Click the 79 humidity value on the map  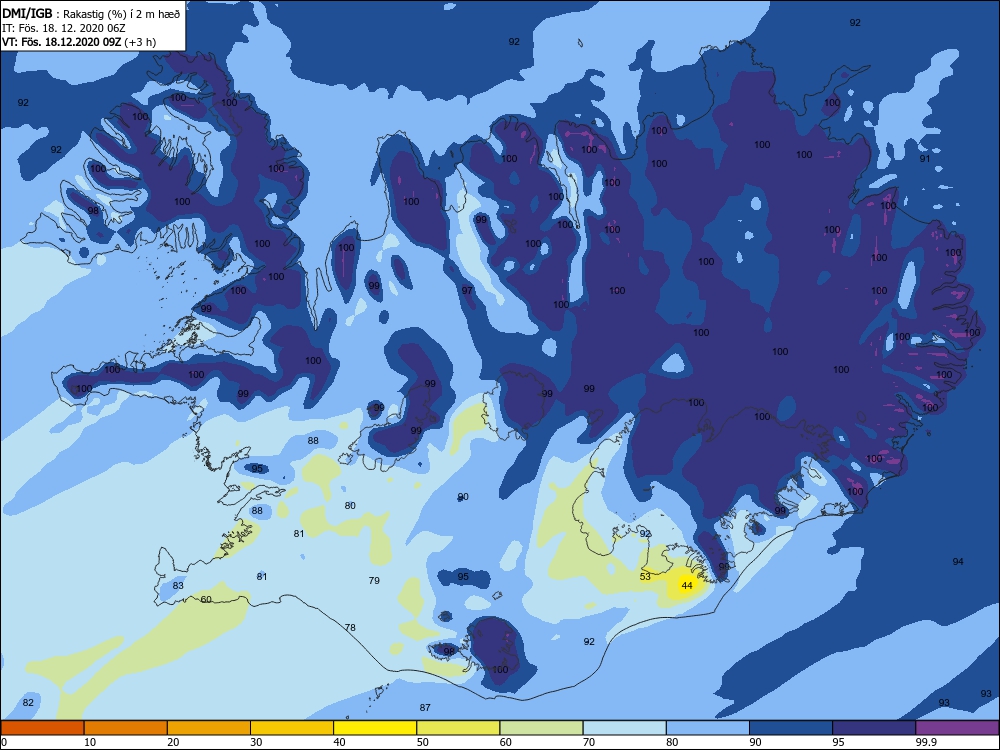[x=374, y=580]
